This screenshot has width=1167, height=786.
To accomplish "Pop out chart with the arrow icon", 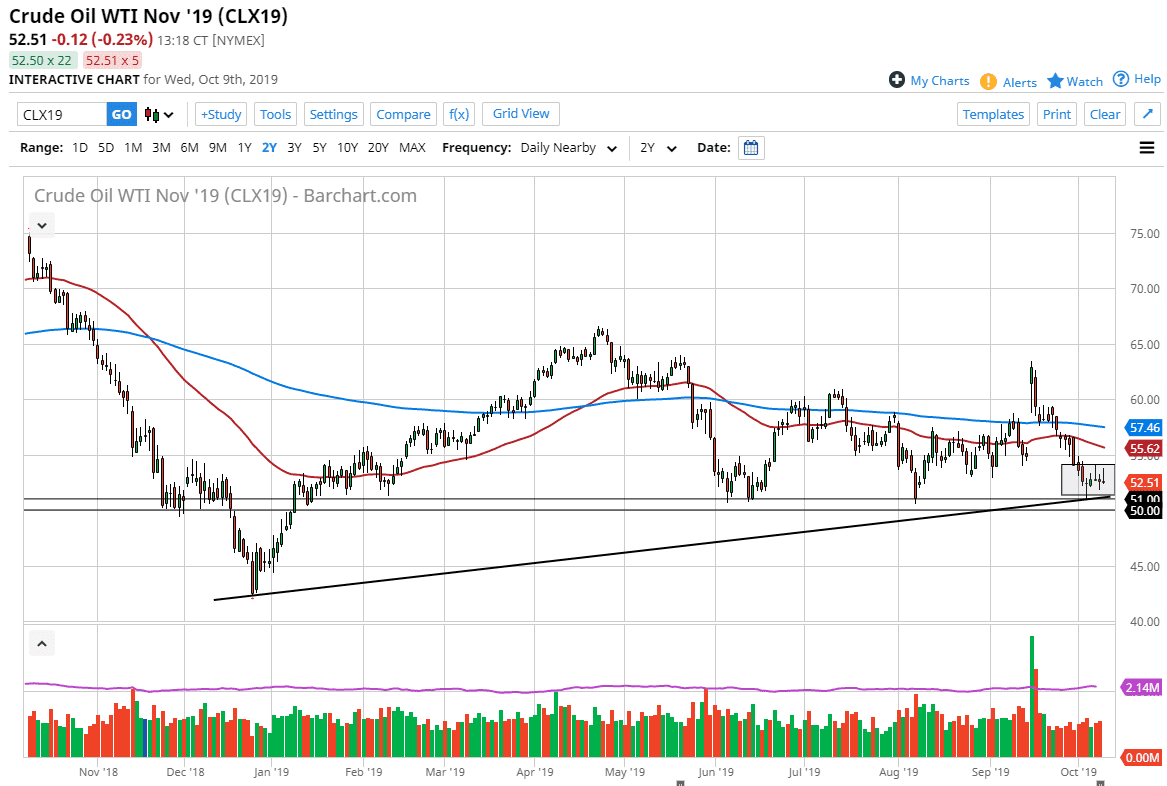I will click(x=1147, y=114).
